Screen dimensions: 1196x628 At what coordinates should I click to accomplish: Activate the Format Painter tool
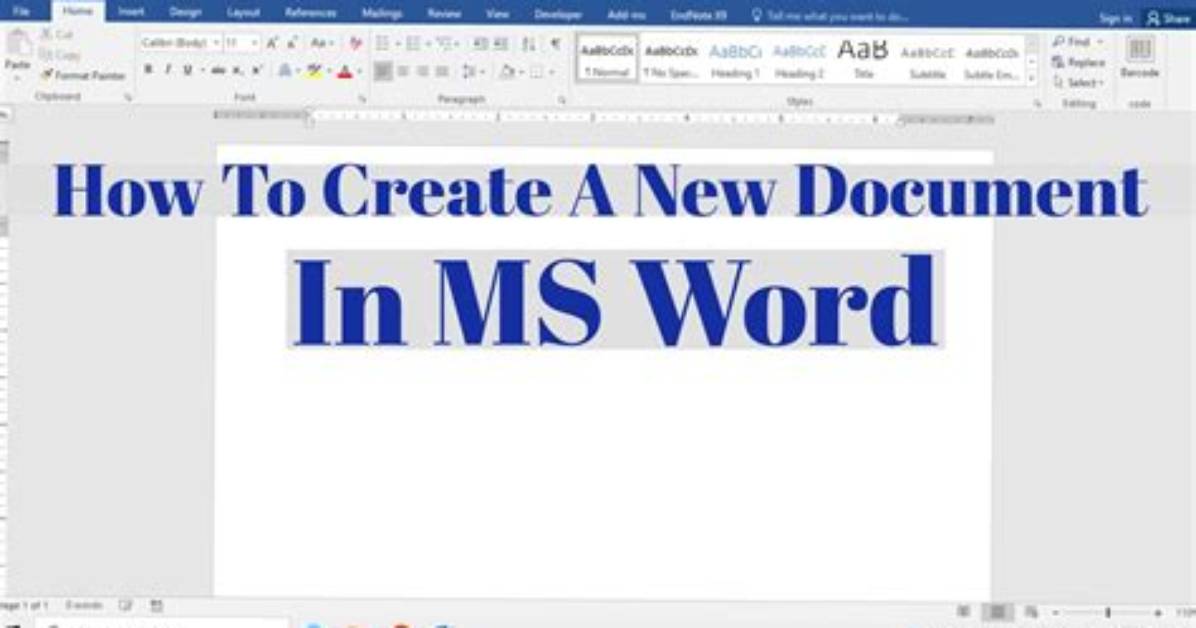(82, 76)
